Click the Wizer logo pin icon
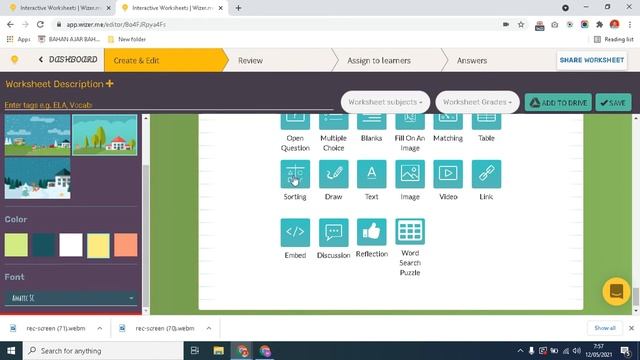640x360 pixels. (14, 60)
